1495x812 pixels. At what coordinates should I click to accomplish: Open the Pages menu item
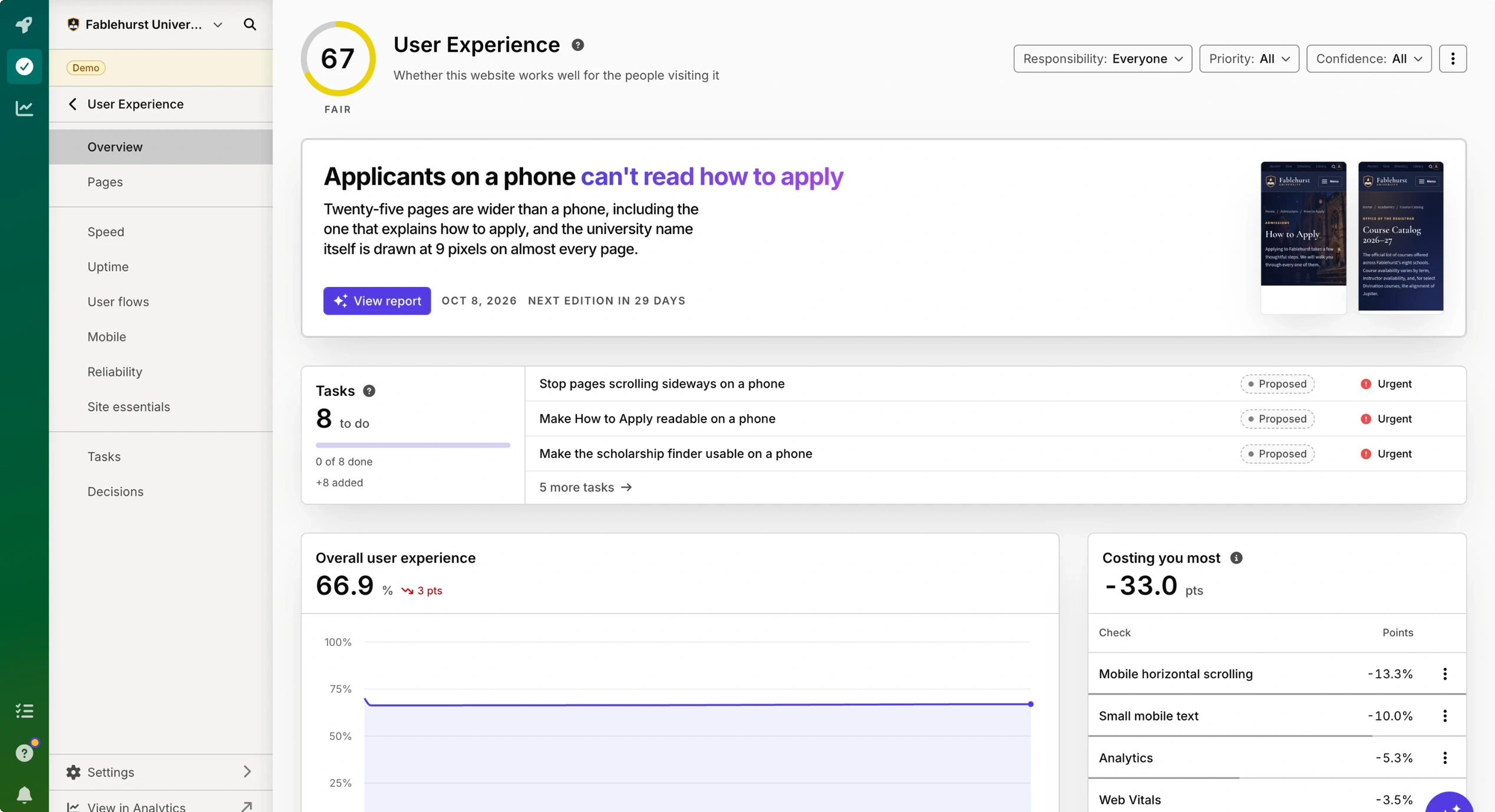161,181
